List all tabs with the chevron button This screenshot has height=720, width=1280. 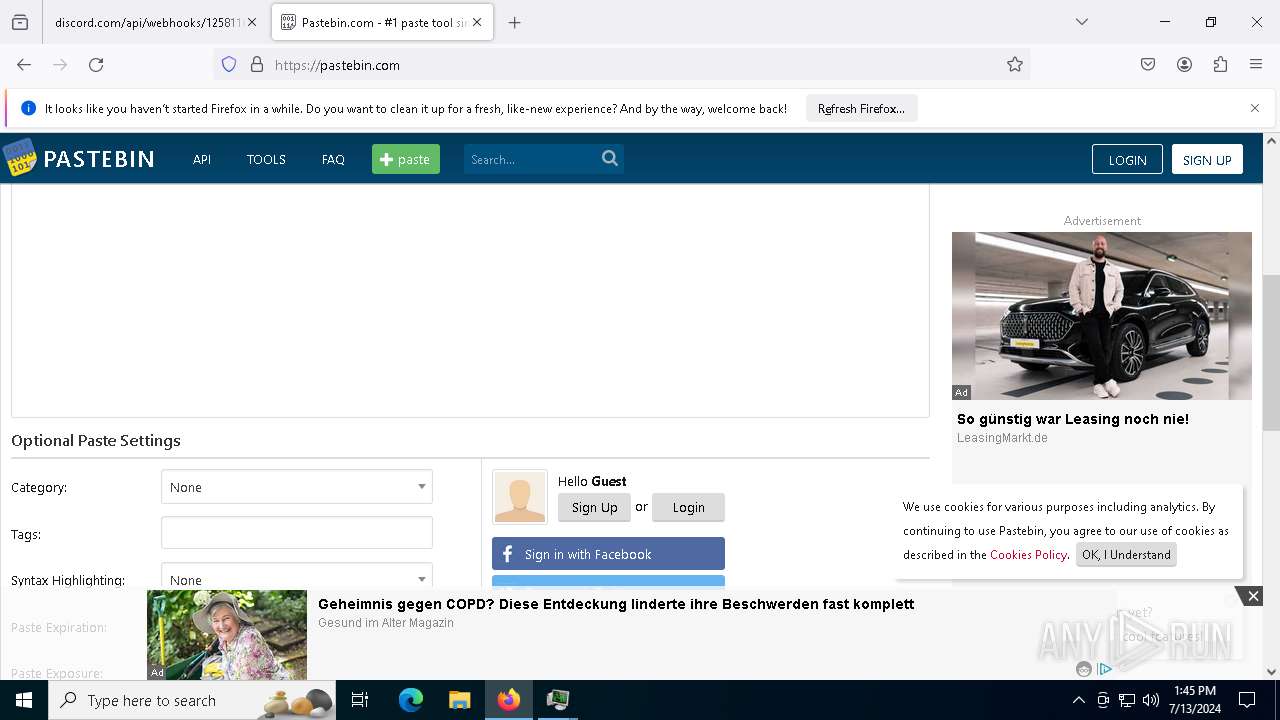click(x=1082, y=22)
